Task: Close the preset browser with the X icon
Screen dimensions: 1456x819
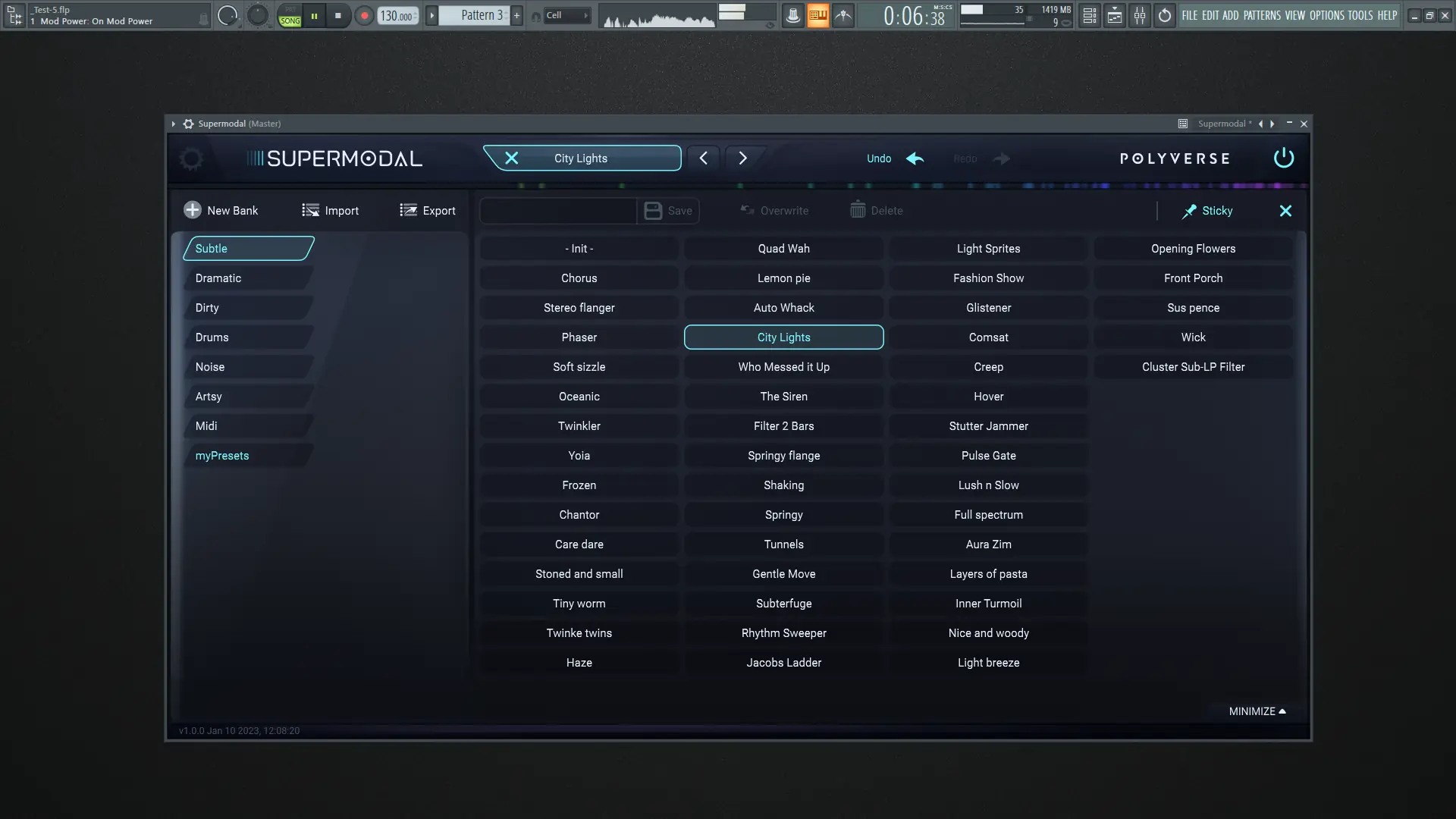Action: (x=1285, y=211)
